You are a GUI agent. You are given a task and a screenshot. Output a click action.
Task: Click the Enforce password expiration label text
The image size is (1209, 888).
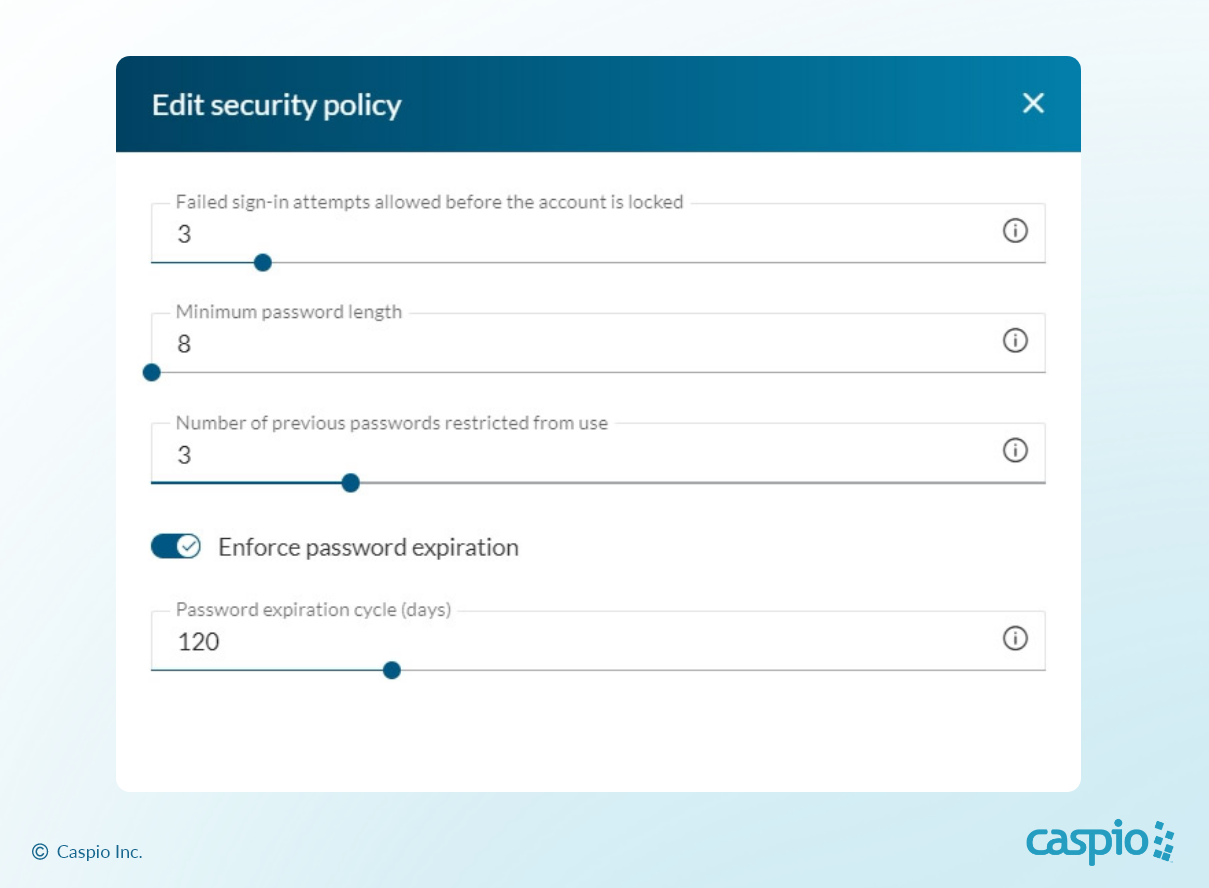(x=368, y=547)
